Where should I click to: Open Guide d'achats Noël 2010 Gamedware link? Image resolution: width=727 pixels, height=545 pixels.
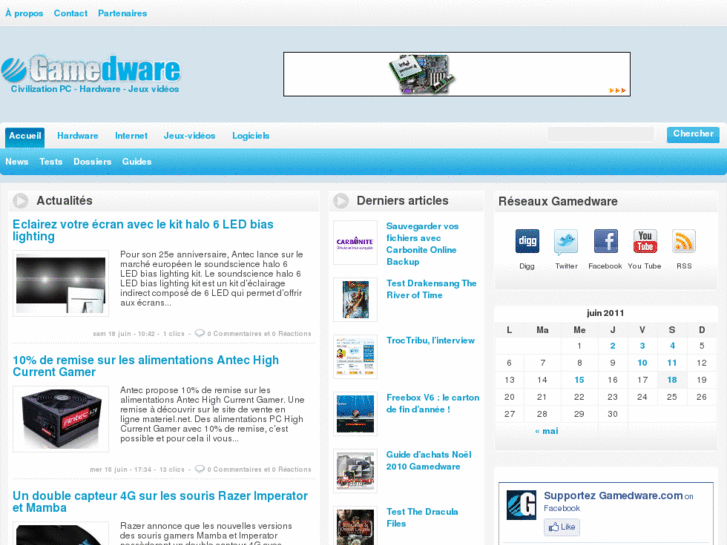coord(429,461)
